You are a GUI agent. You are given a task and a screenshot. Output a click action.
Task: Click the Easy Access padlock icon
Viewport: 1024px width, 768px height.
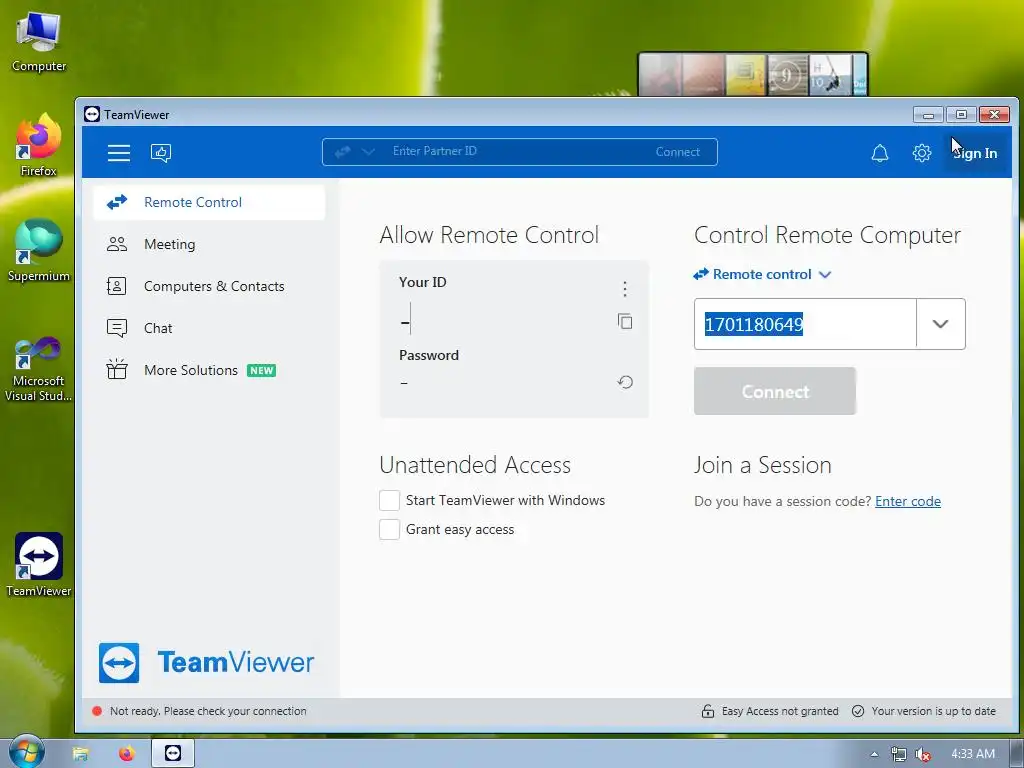point(708,711)
